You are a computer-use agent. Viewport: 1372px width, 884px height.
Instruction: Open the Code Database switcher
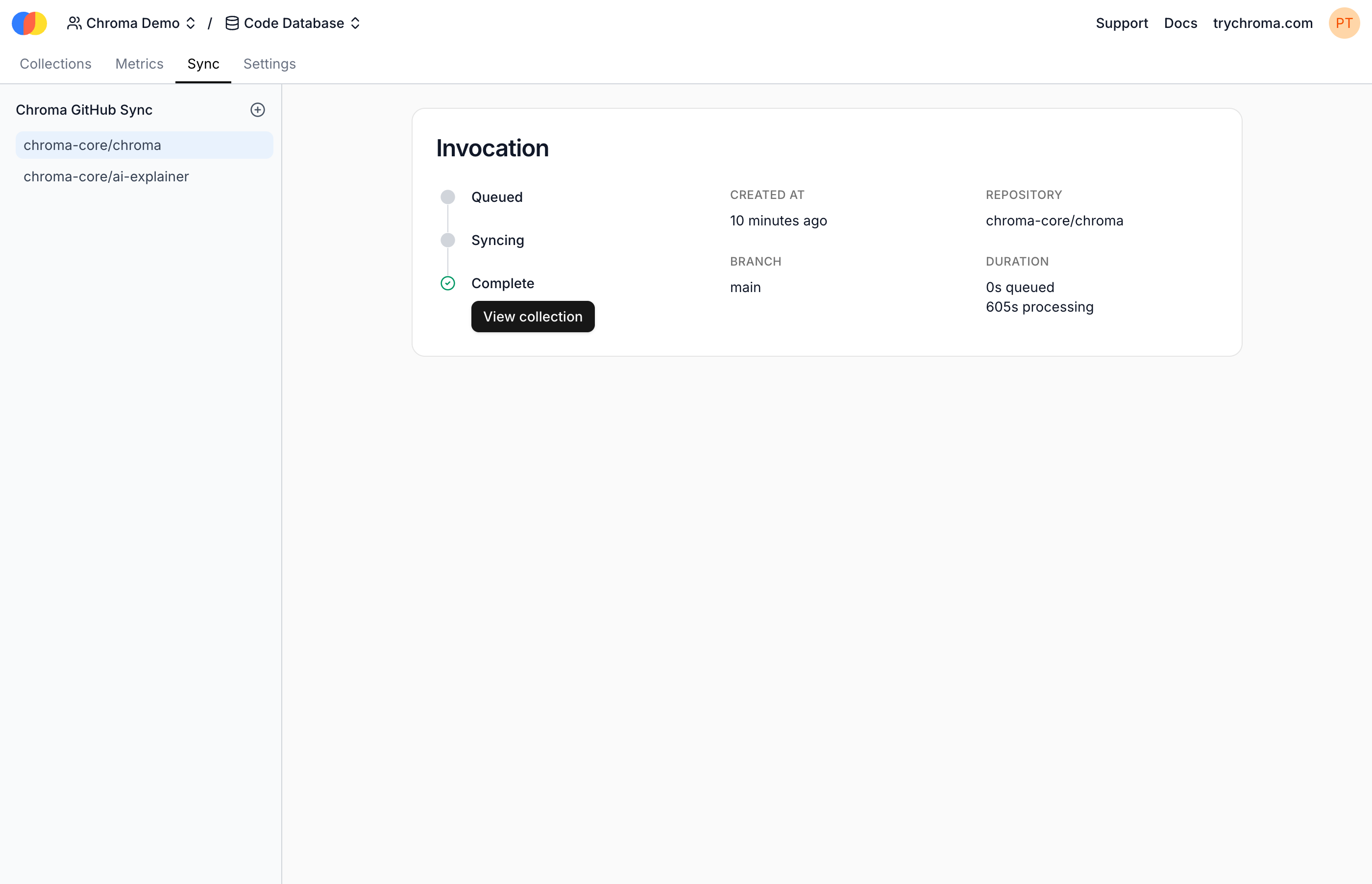(293, 23)
